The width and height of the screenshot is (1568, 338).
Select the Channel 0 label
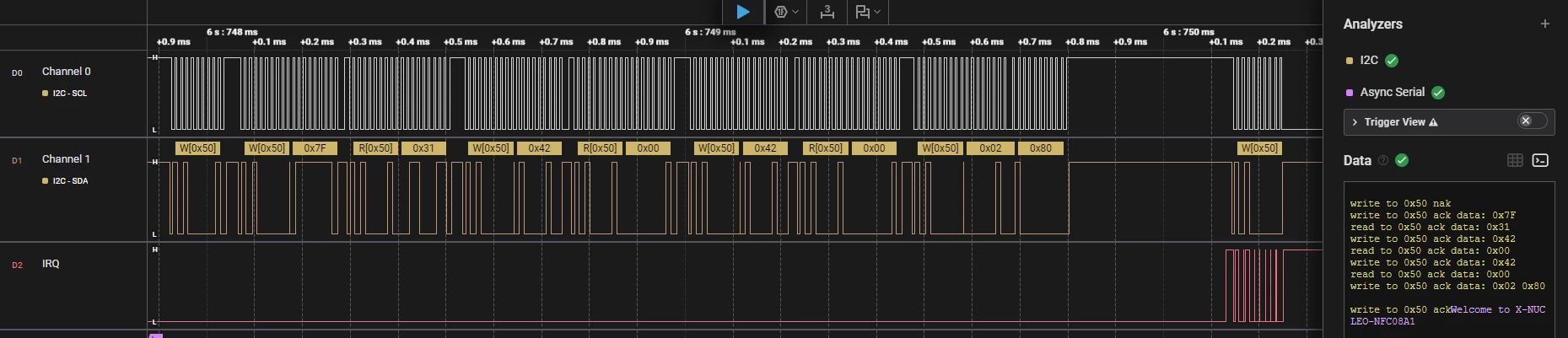66,72
